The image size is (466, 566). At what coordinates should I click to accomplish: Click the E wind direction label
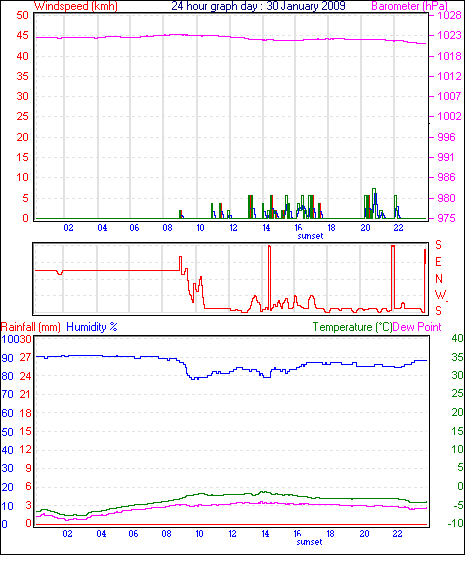pyautogui.click(x=438, y=262)
